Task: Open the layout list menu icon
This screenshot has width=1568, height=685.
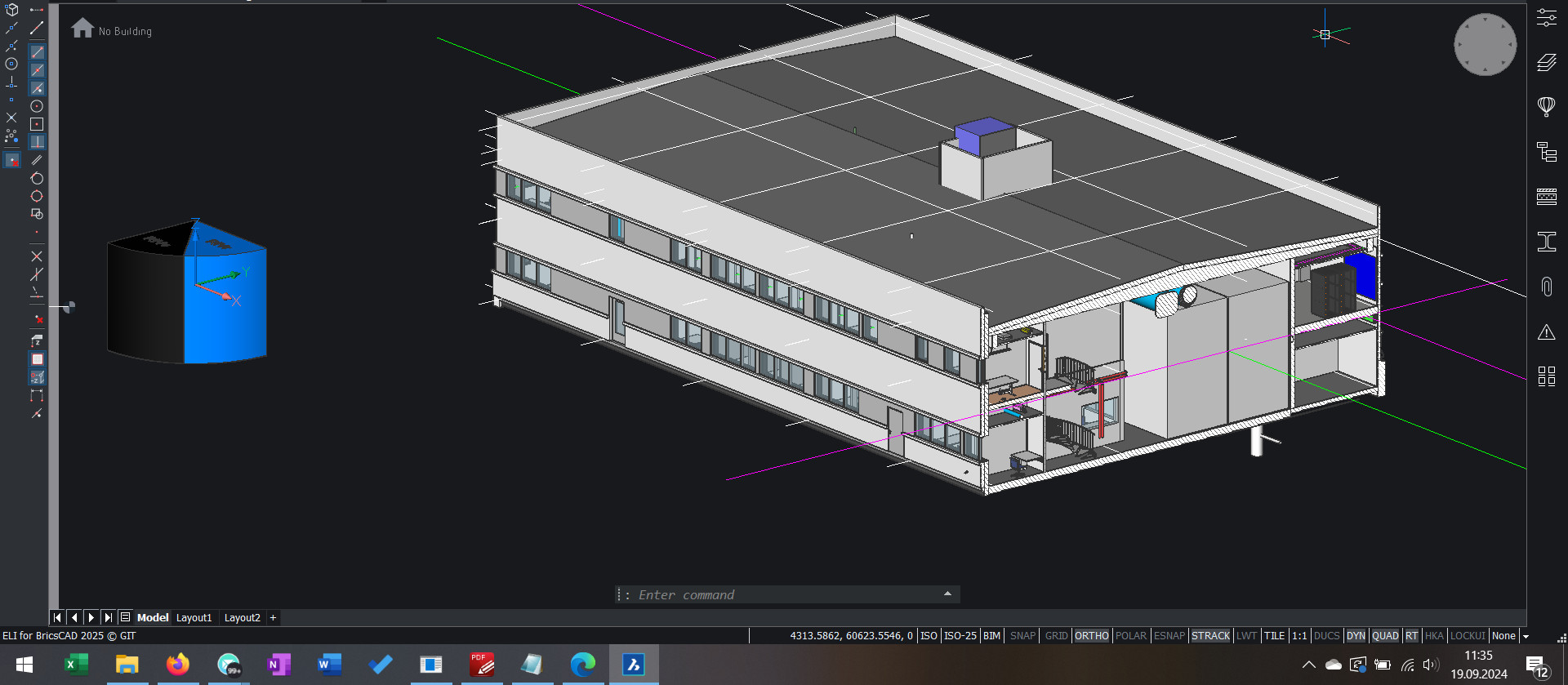Action: pos(125,617)
